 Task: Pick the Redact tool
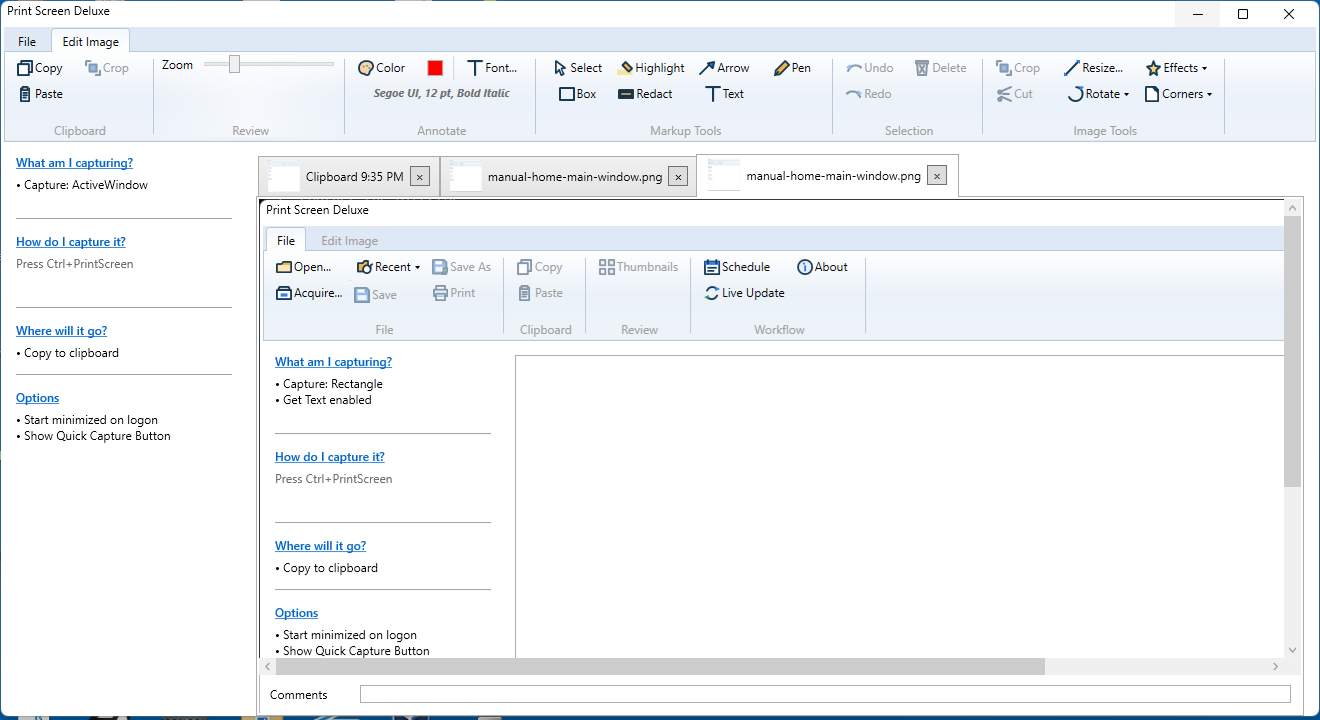645,94
